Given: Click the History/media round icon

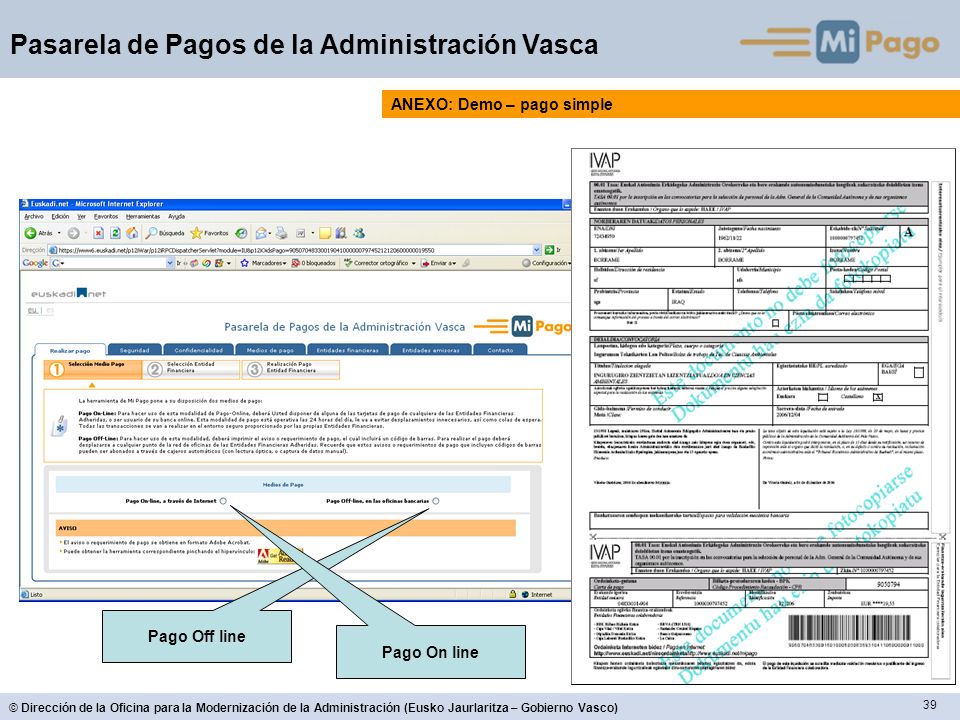Looking at the screenshot, I should (241, 233).
